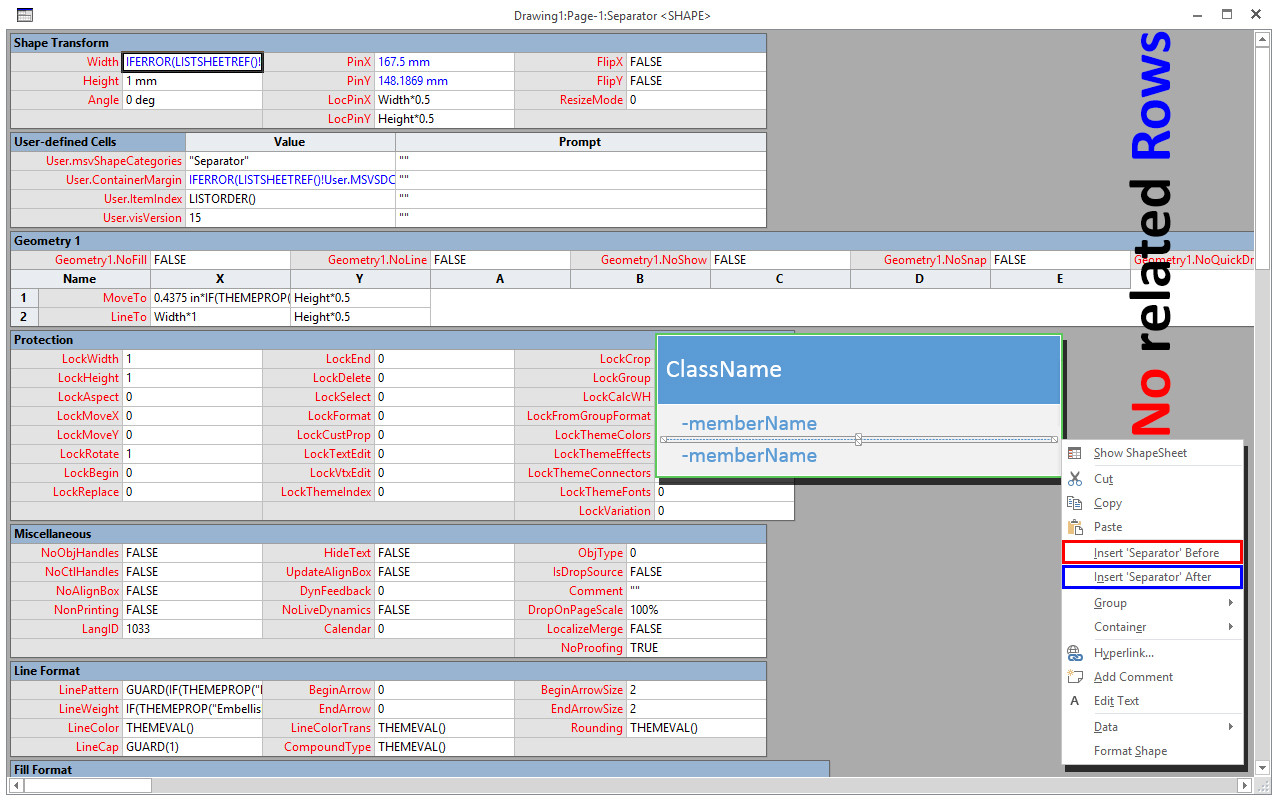Click the LockRotate value cell
Image resolution: width=1278 pixels, height=801 pixels.
coord(192,454)
